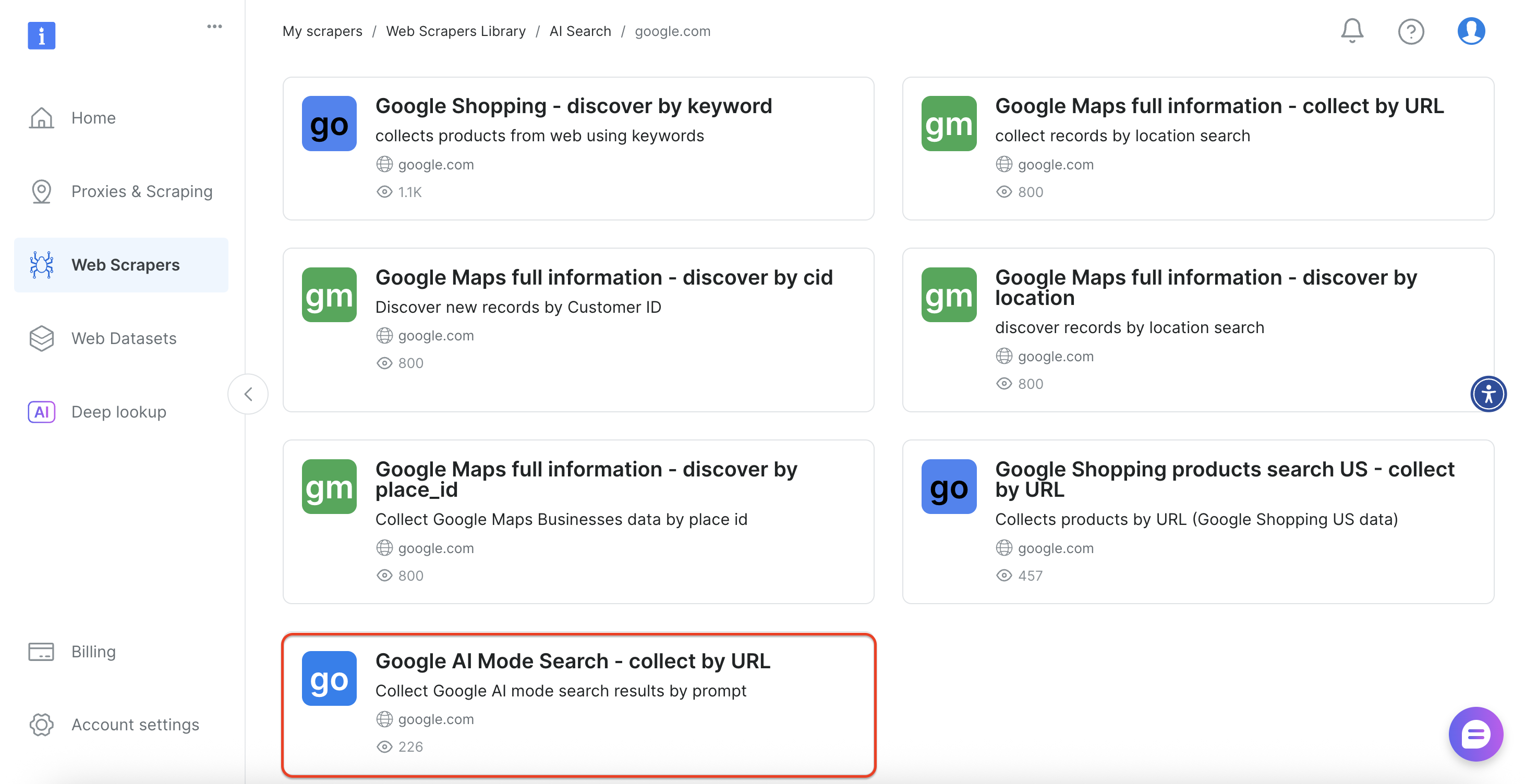
Task: Click the go logo of Google Shopping products search US
Action: [x=949, y=486]
